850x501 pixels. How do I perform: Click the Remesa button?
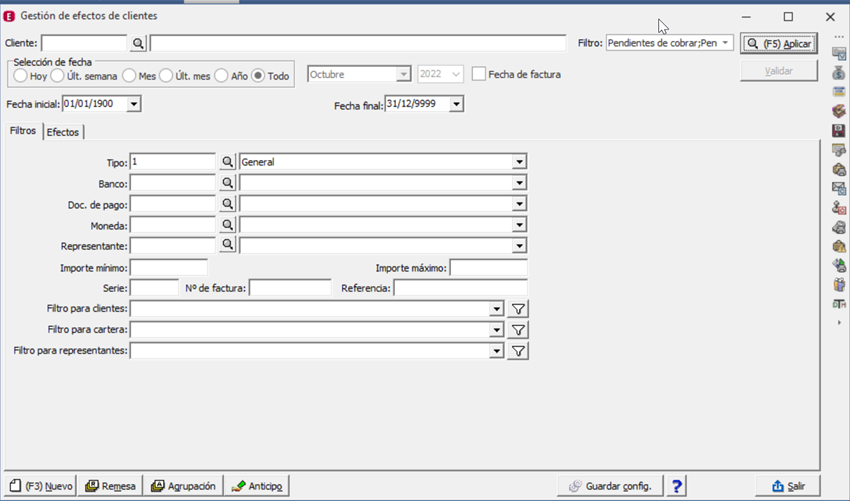point(110,486)
